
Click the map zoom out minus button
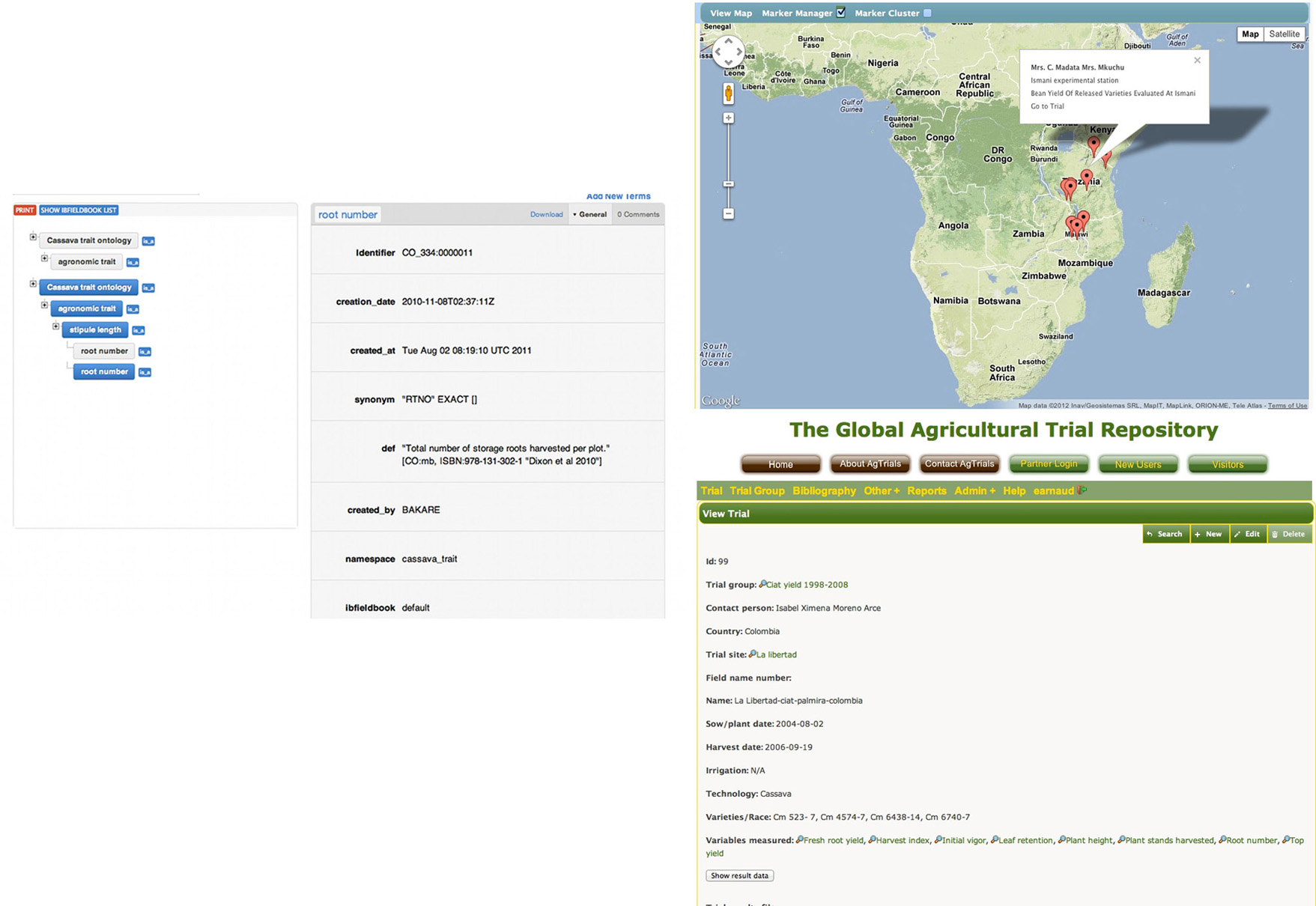coord(728,214)
